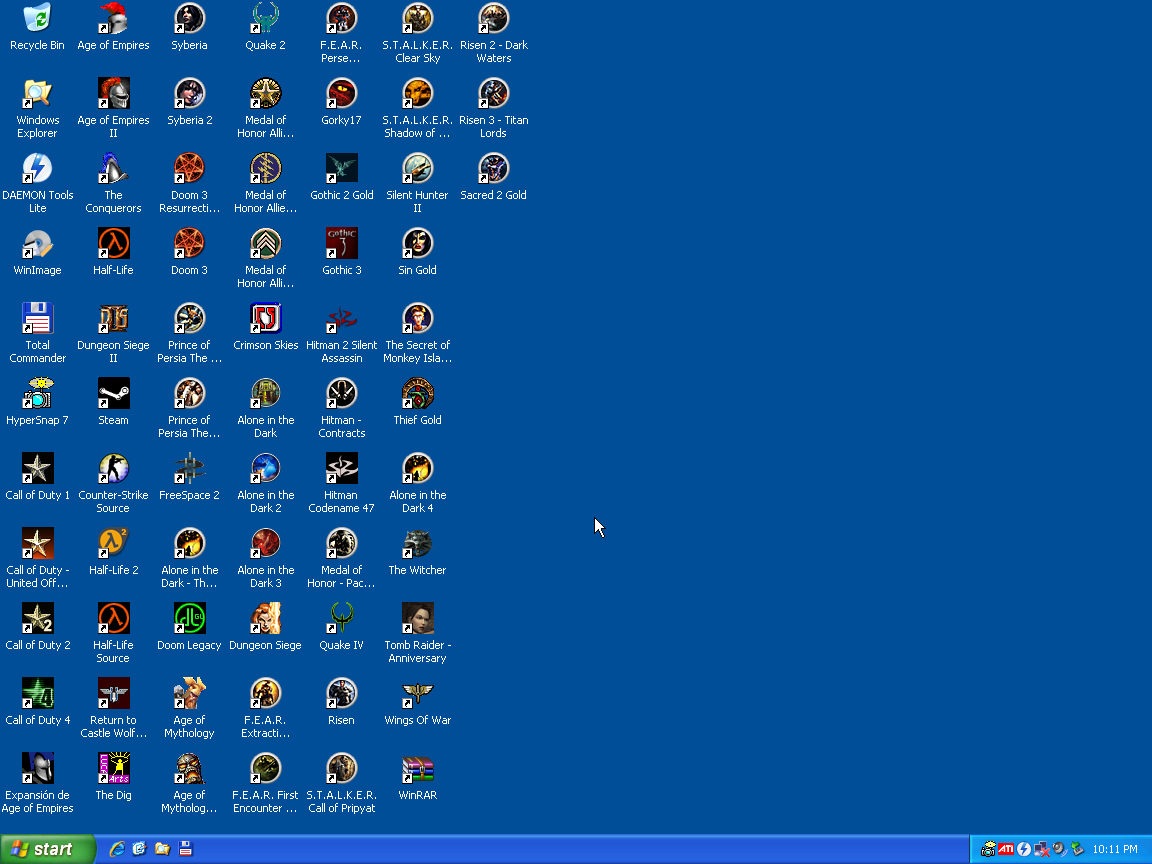Click Call of Duty 4 icon

coord(37,694)
